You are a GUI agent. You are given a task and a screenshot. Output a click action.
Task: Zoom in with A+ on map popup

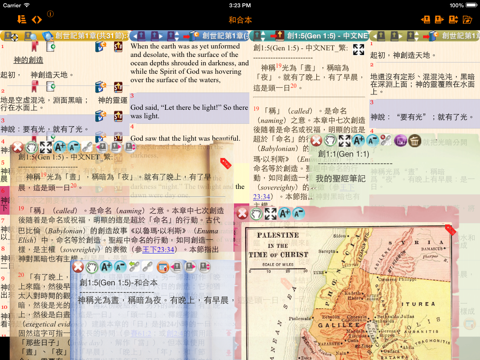[285, 213]
